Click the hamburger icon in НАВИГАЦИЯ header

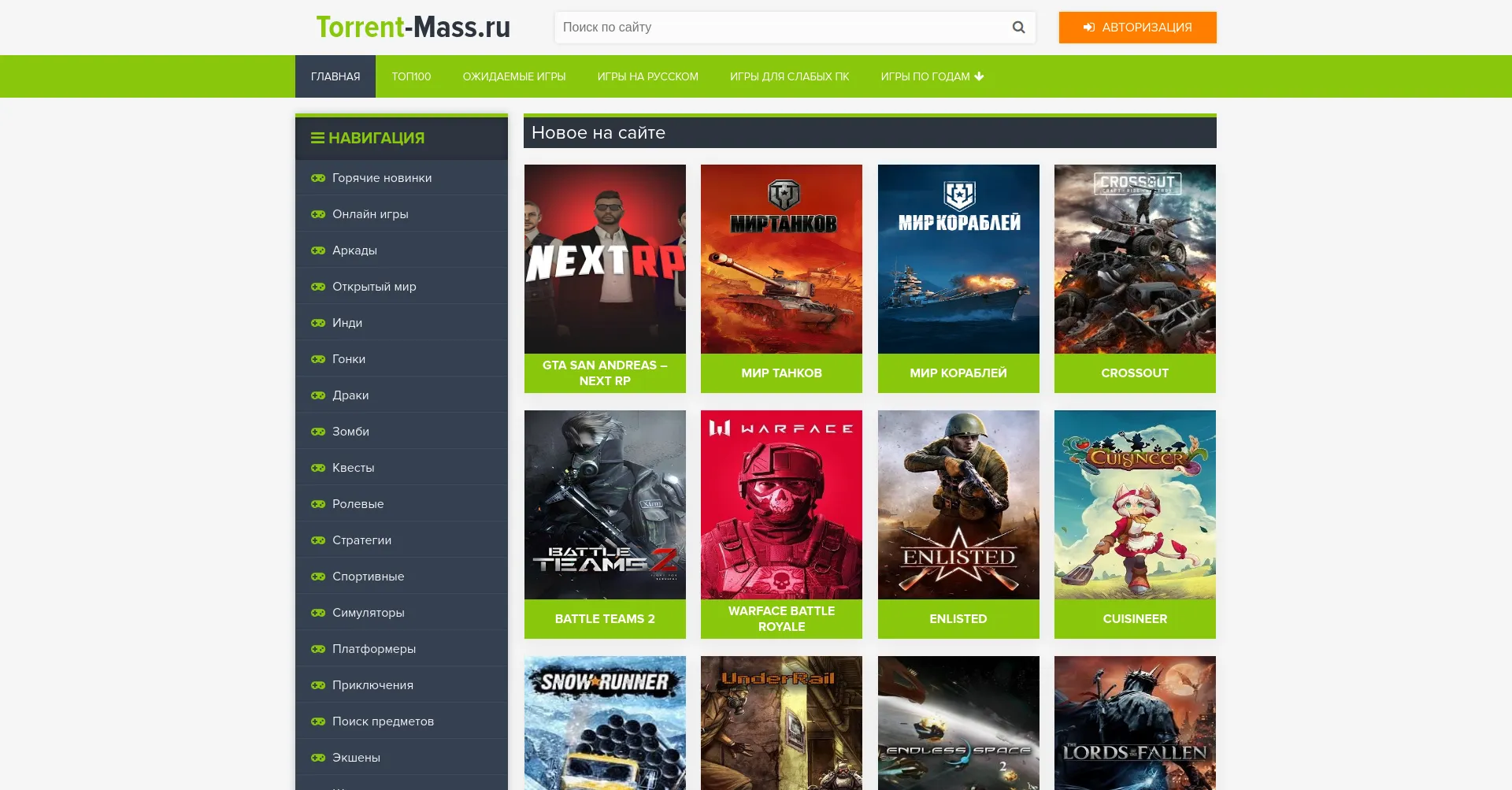(x=317, y=138)
